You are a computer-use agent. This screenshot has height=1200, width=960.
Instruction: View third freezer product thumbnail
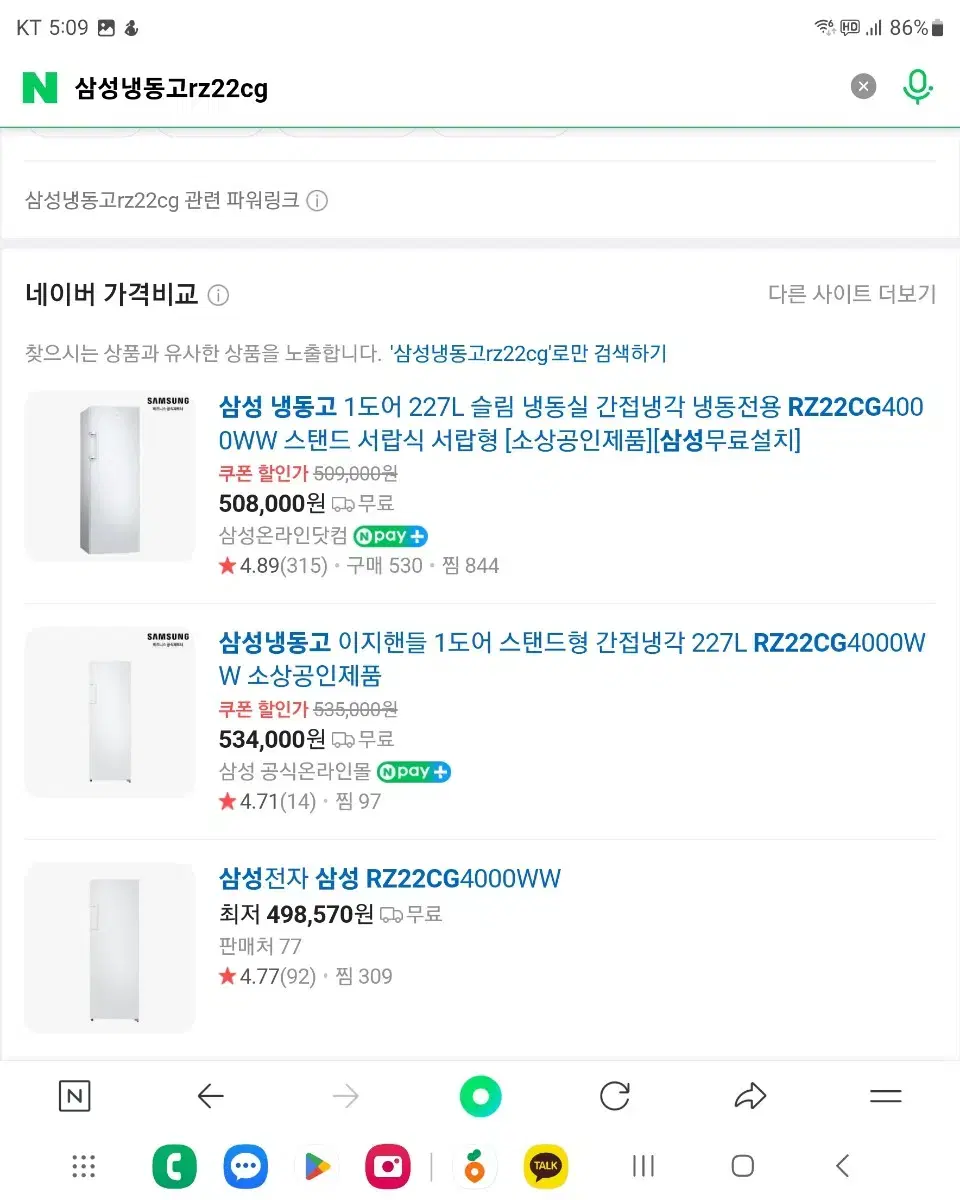(110, 948)
